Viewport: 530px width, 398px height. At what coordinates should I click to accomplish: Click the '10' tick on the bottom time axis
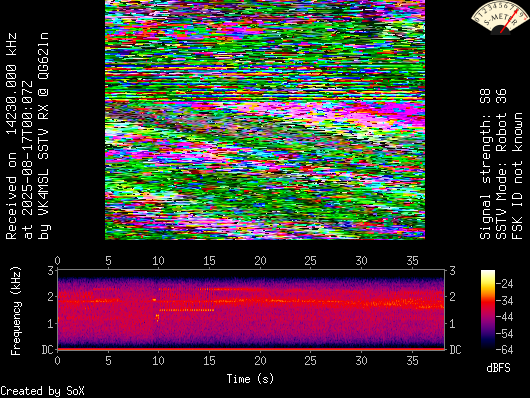158,360
